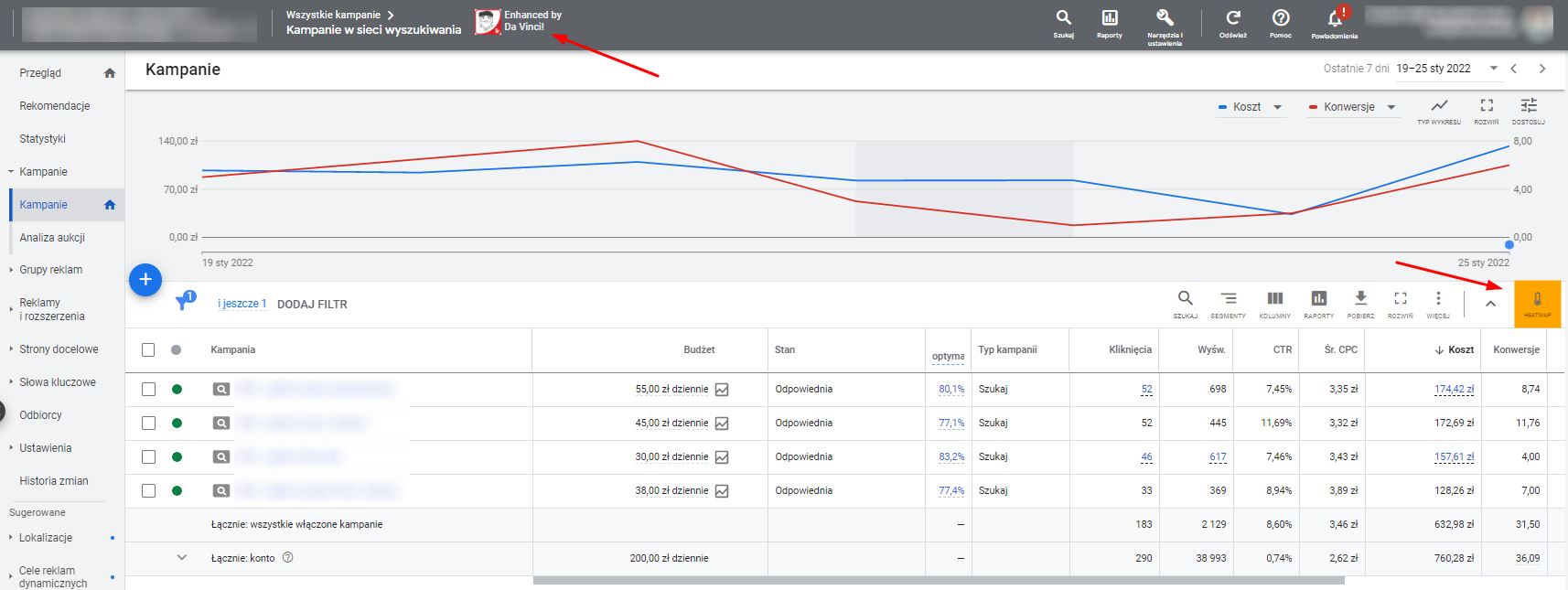Toggle status dot of 174,42 zł campaign
The image size is (1568, 590).
177,389
